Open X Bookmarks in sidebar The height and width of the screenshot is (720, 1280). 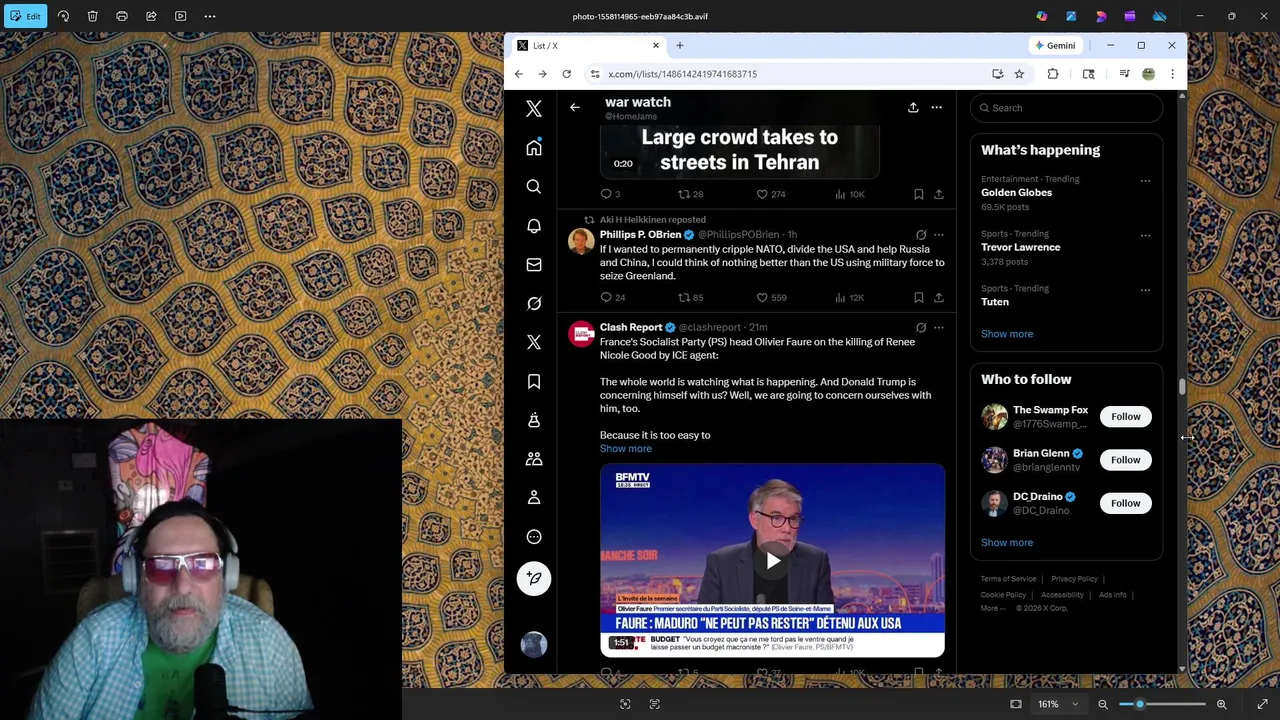tap(534, 381)
